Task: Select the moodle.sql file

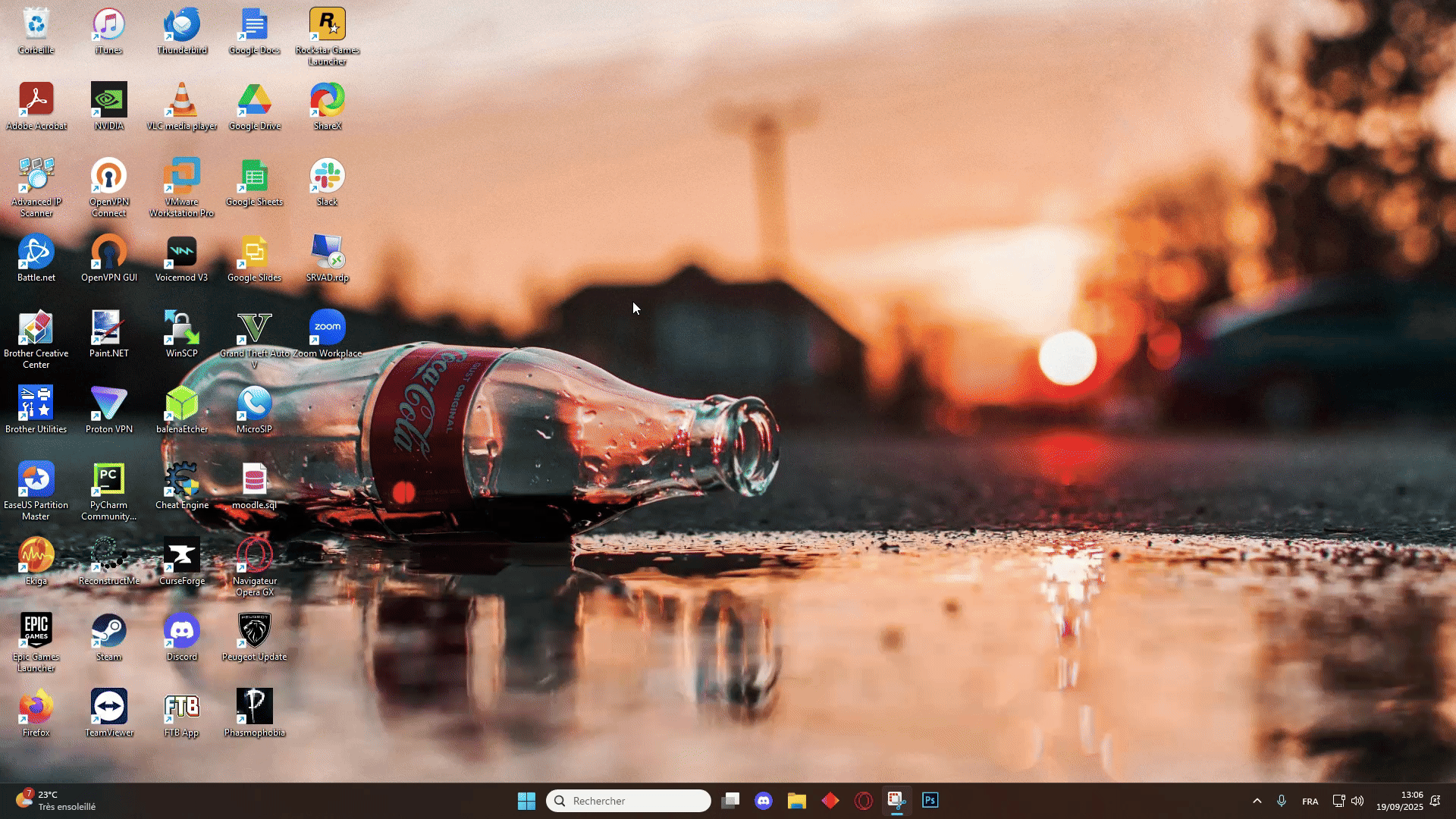Action: (254, 480)
